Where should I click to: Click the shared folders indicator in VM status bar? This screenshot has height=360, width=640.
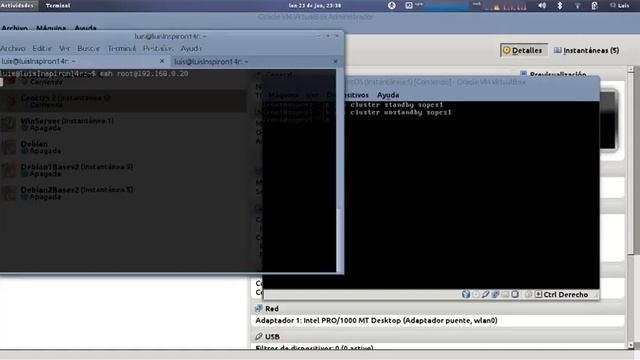[x=505, y=294]
